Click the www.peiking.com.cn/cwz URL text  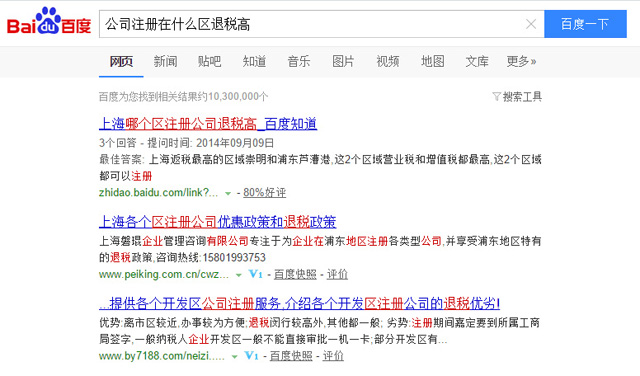point(164,274)
